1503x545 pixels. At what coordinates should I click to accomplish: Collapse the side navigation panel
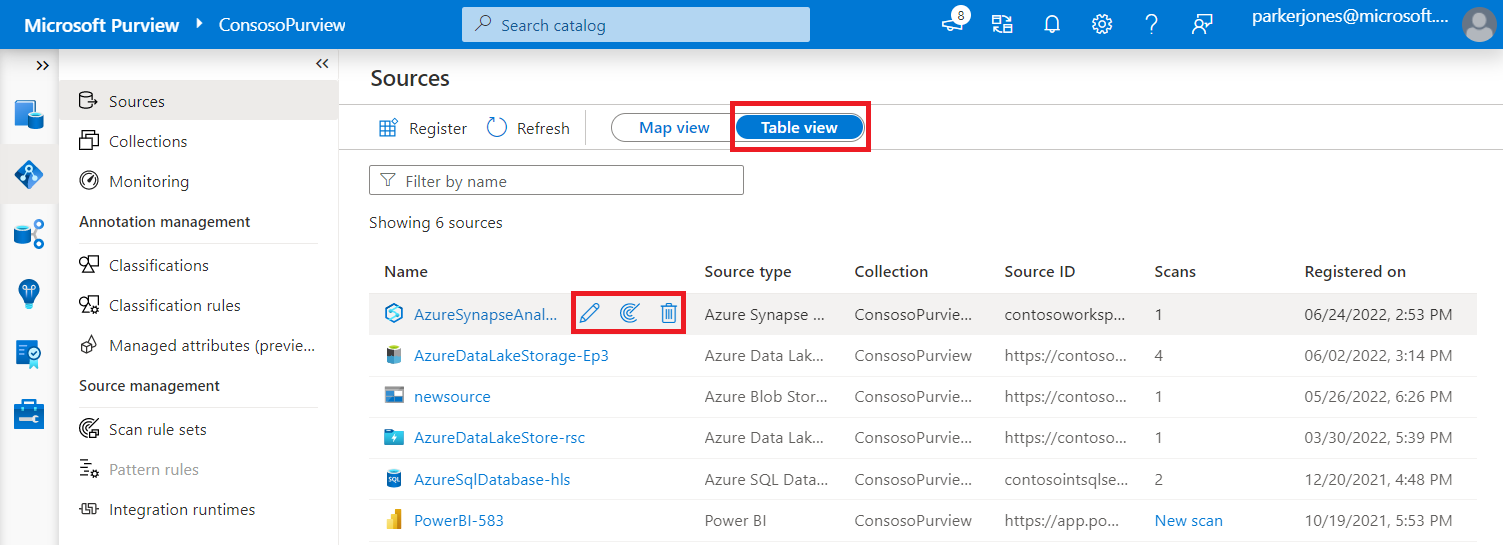coord(322,64)
